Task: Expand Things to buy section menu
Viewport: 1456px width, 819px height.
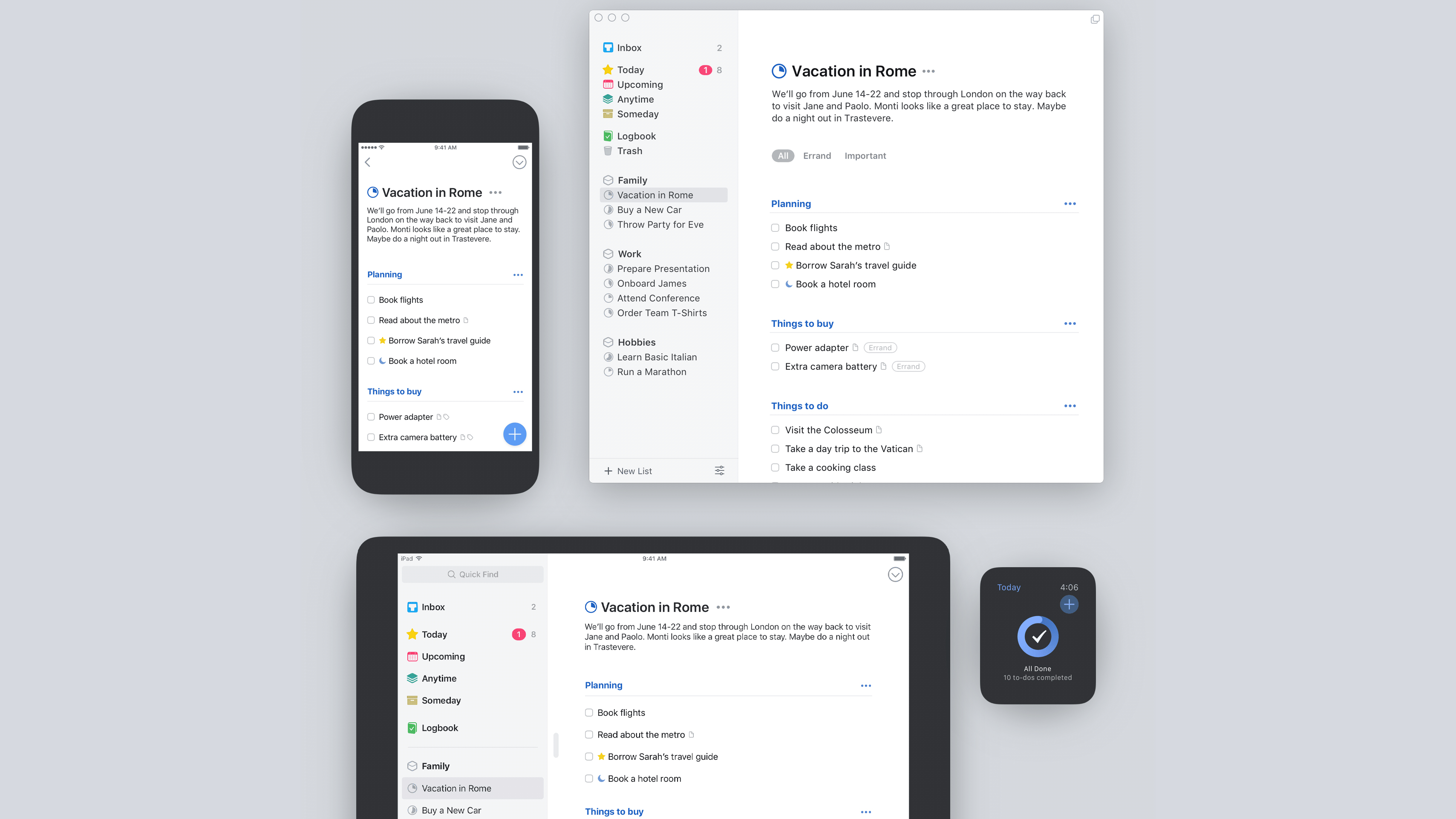Action: click(1070, 323)
